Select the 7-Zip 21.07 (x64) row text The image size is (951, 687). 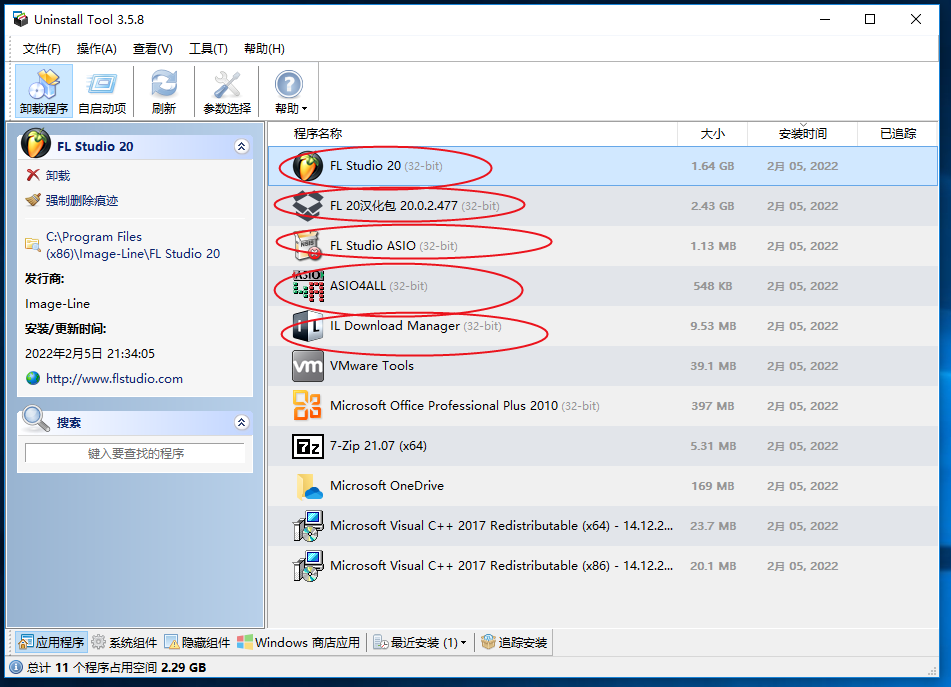pos(378,446)
